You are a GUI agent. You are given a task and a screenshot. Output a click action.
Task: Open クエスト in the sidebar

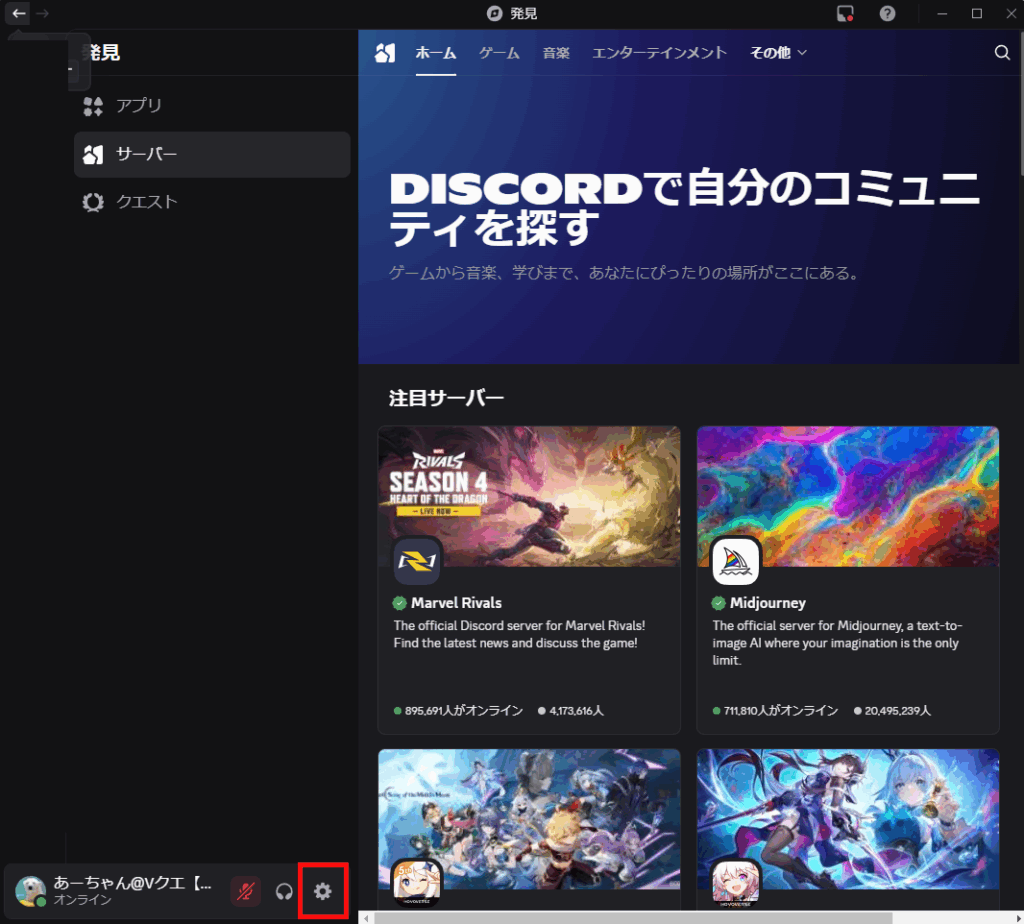[x=146, y=202]
